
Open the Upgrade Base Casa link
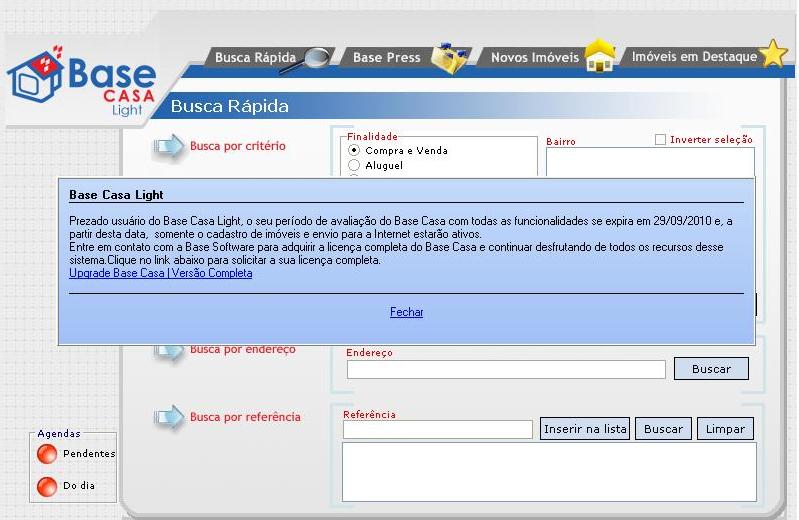[160, 273]
